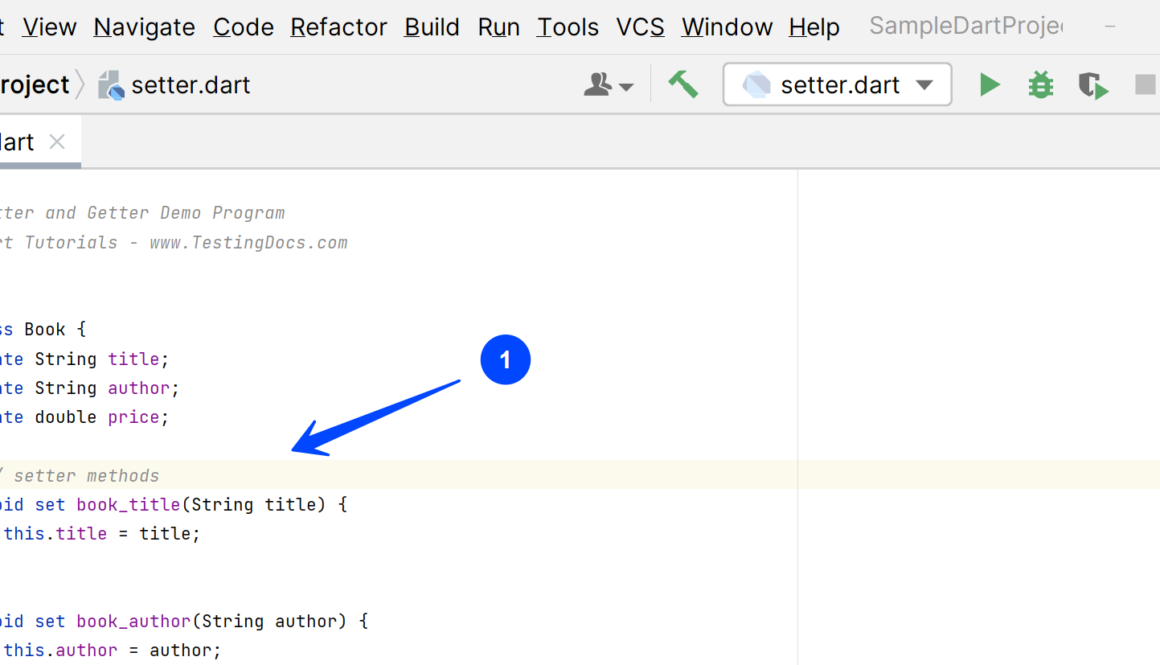Click the book_title setter name in the code

pyautogui.click(x=128, y=505)
